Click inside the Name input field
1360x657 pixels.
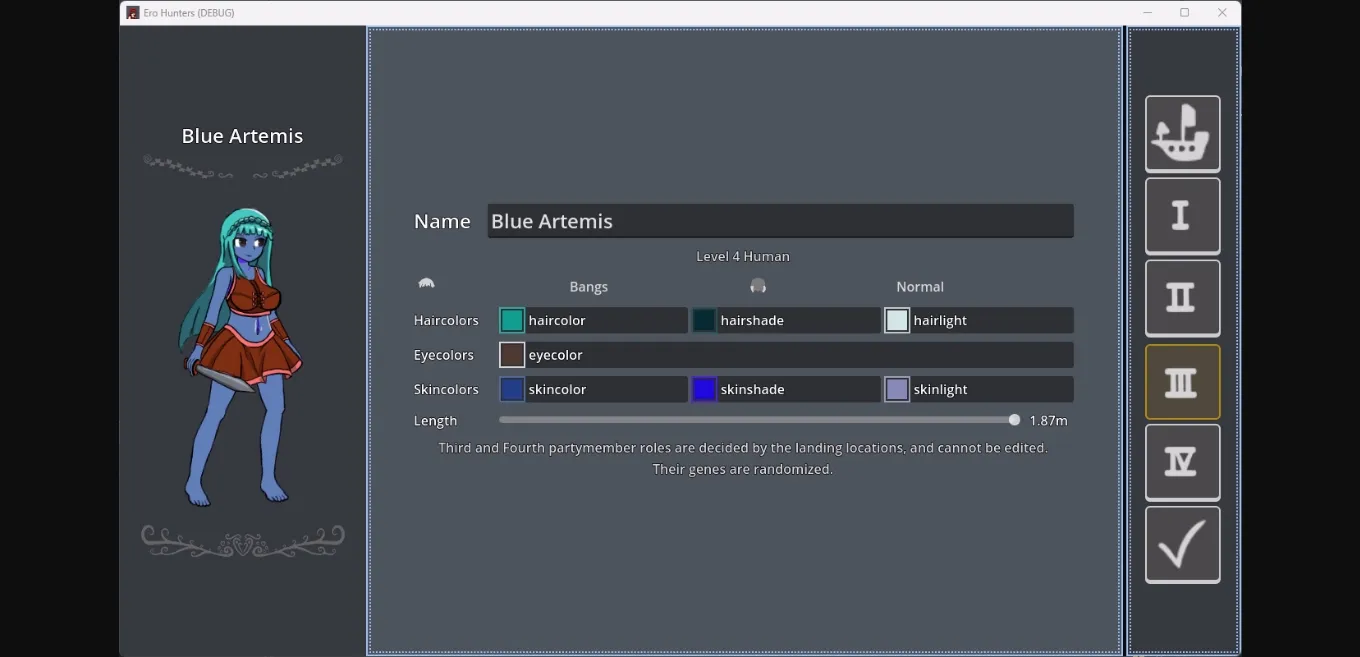pos(780,220)
